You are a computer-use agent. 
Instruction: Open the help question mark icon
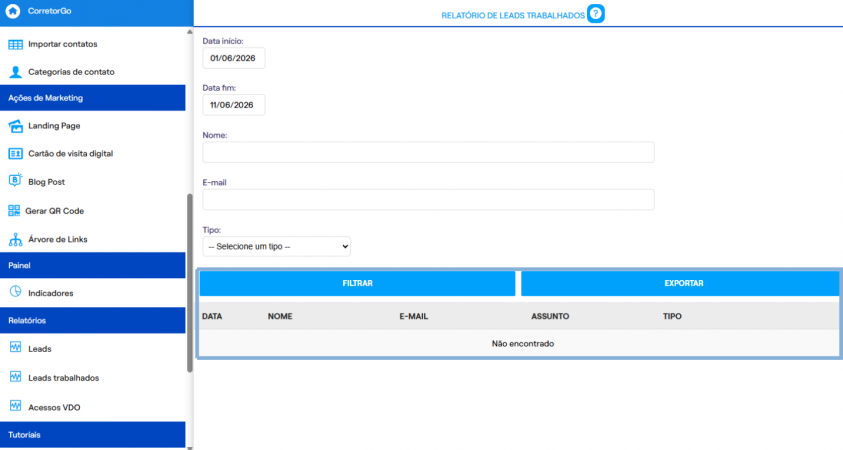click(x=596, y=13)
